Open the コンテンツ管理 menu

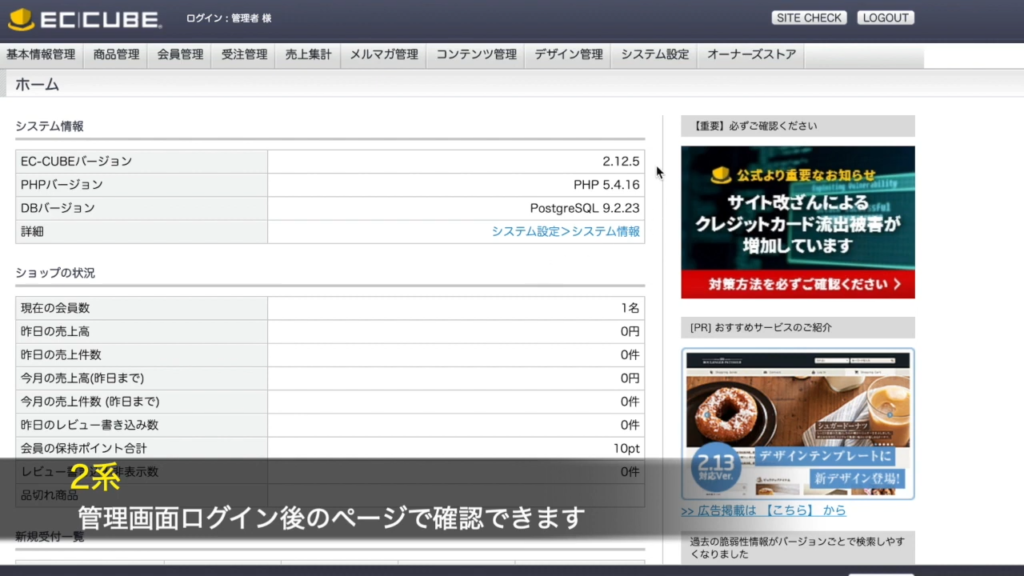[476, 55]
